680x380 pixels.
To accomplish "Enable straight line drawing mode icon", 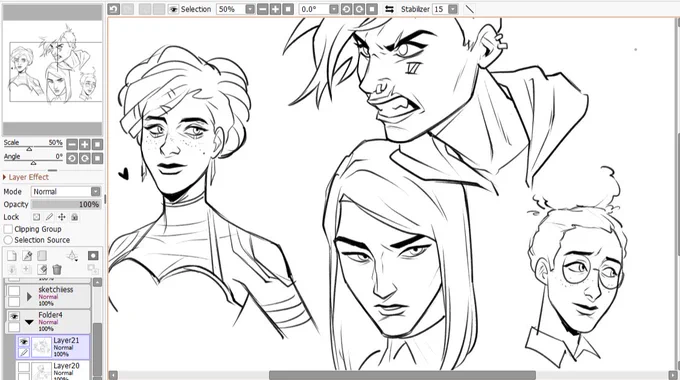I will point(469,9).
